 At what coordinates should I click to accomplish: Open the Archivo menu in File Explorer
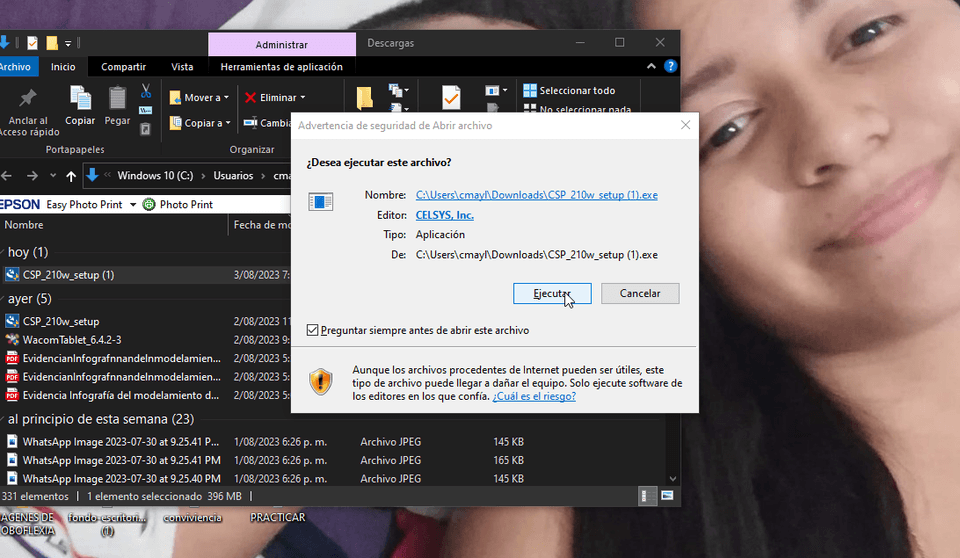(16, 67)
